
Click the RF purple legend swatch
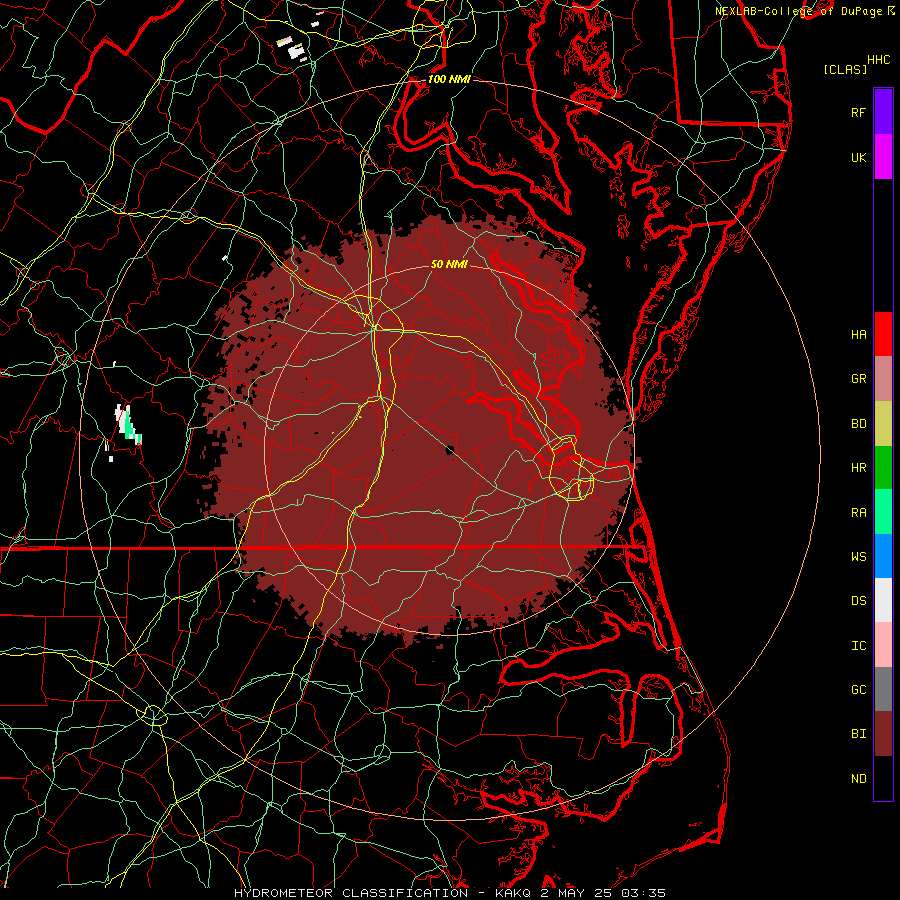point(883,112)
